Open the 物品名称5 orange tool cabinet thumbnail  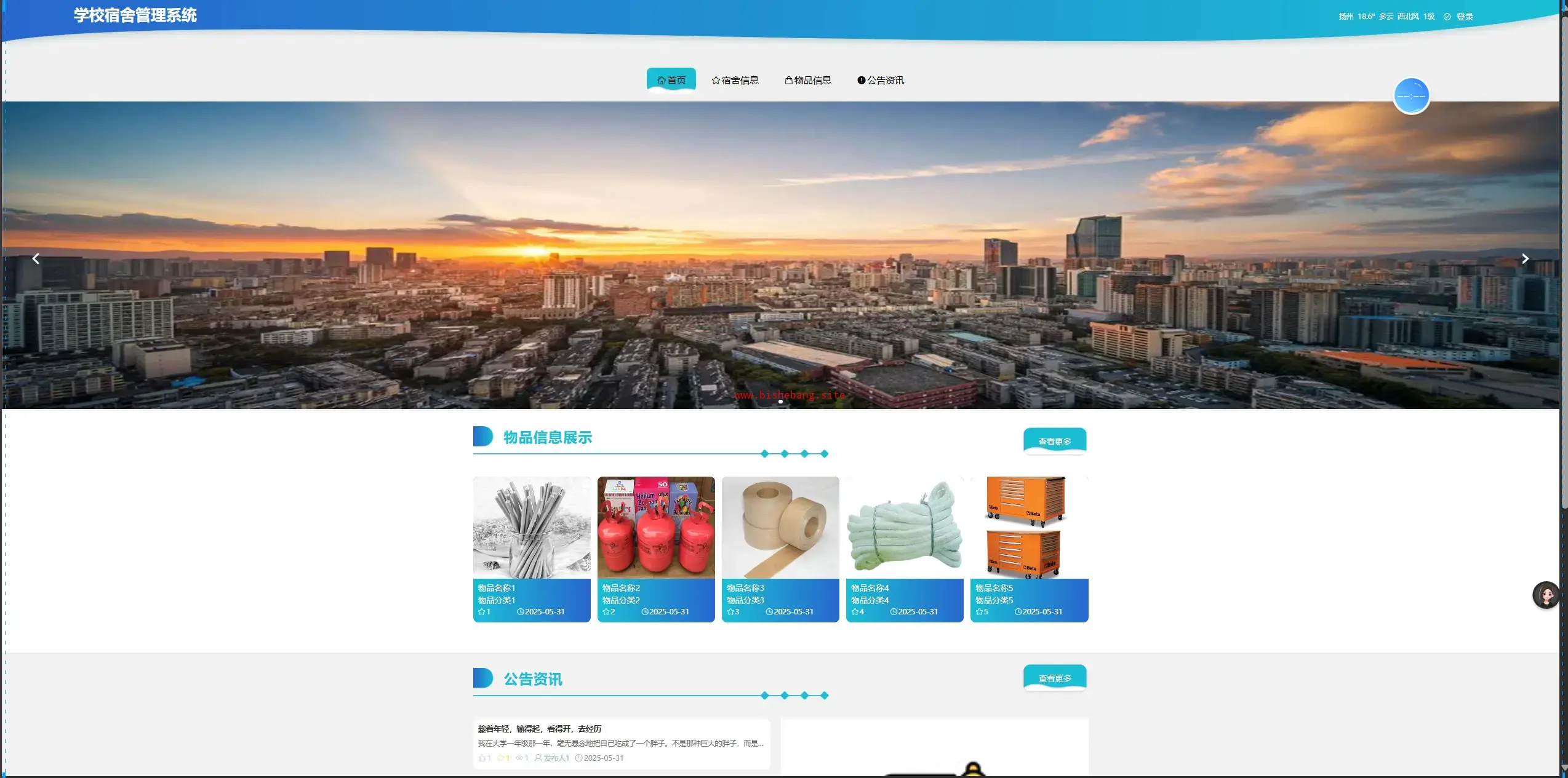tap(1029, 527)
